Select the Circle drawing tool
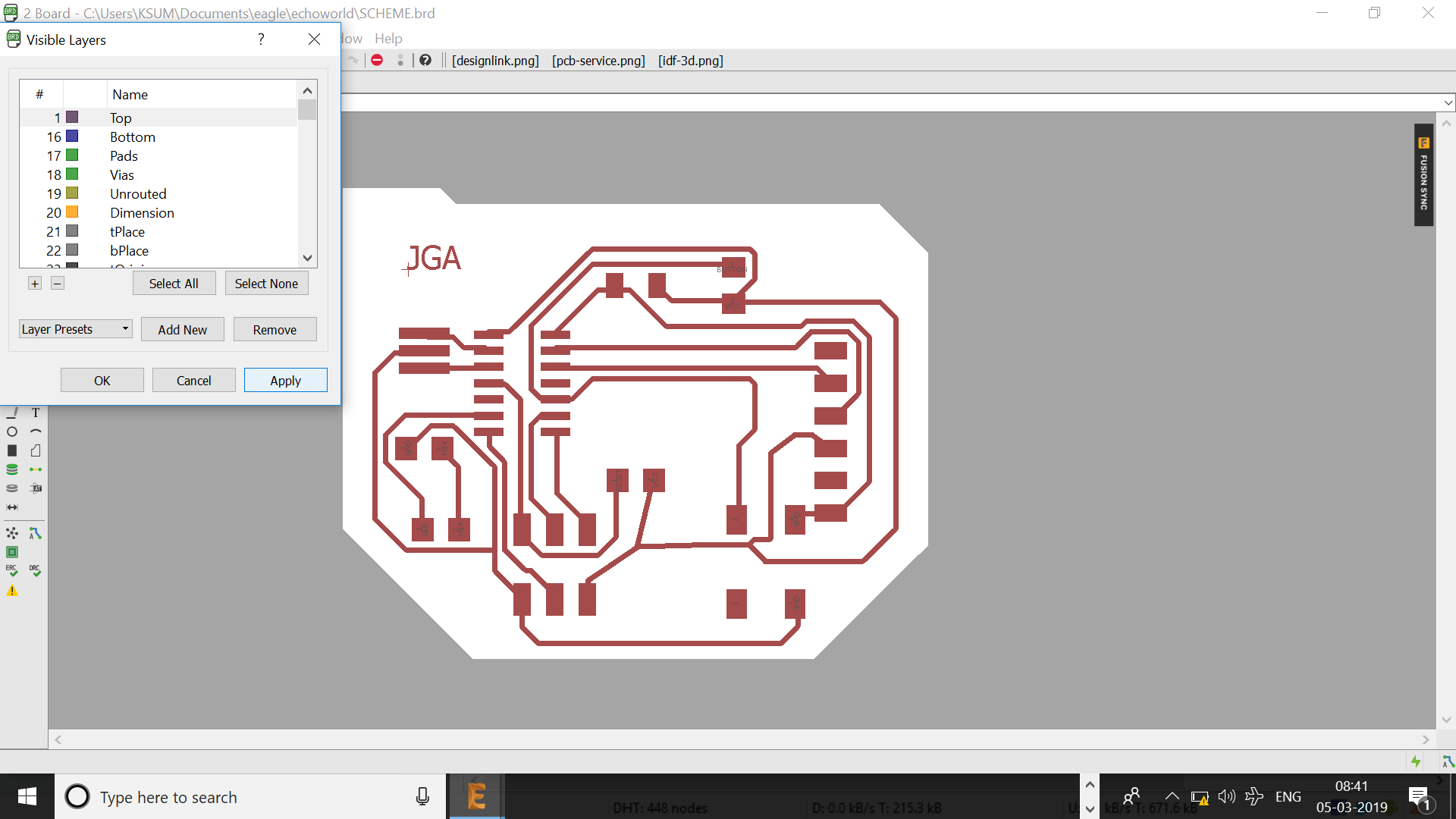 point(12,431)
